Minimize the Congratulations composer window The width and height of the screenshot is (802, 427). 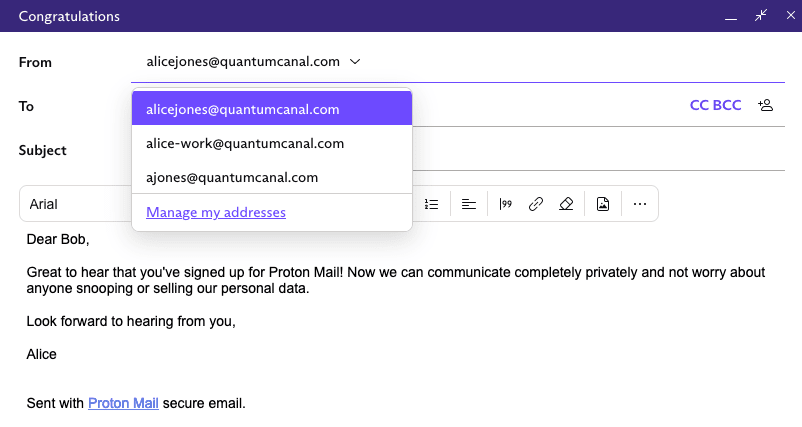tap(731, 16)
